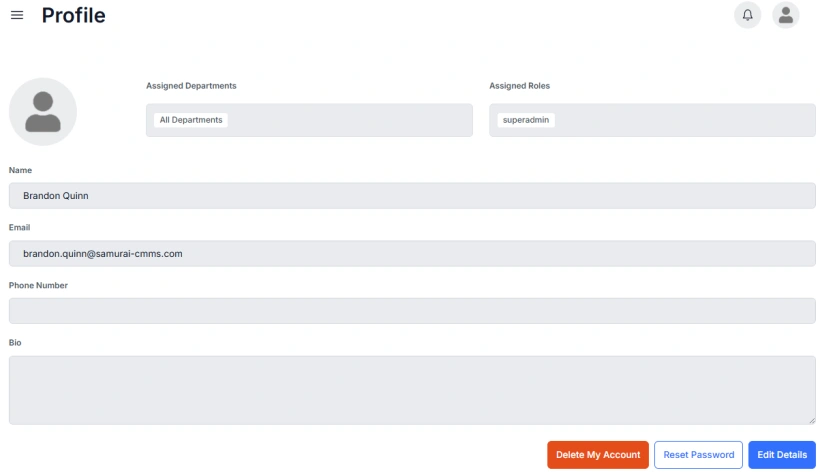This screenshot has height=475, width=820.
Task: Open the Assigned Roles field
Action: 680,120
